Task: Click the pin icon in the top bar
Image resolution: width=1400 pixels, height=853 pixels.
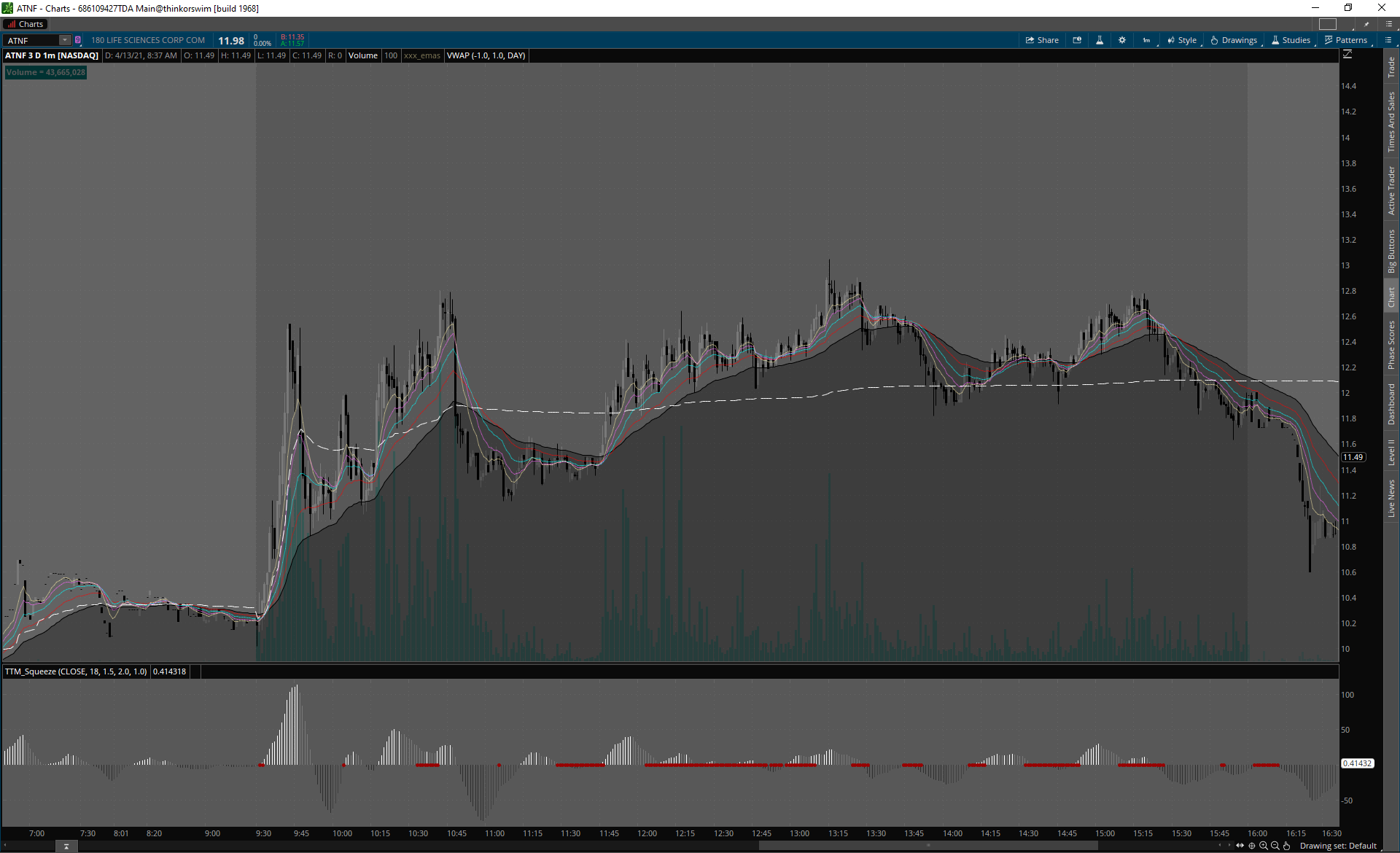Action: [1366, 24]
